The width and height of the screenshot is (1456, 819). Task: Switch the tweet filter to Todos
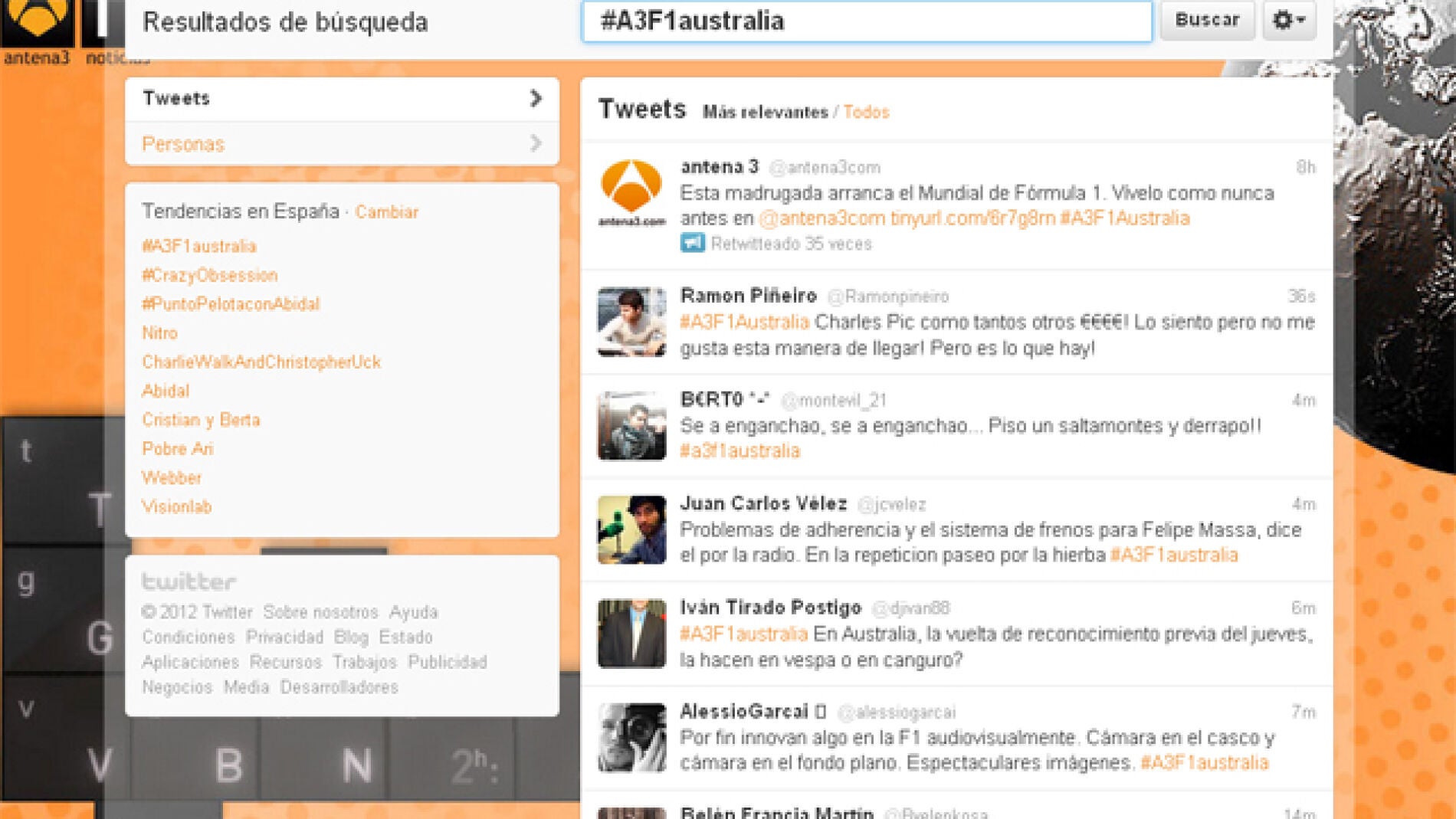pos(865,112)
